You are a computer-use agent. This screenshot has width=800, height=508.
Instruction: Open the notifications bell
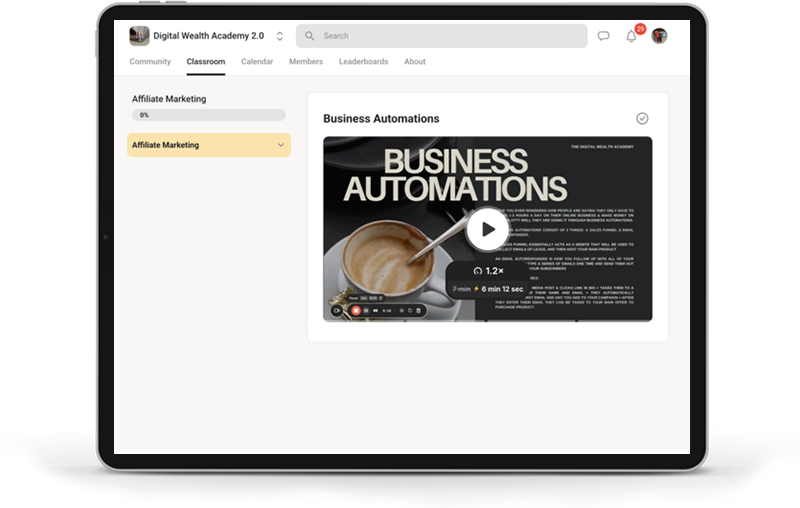click(x=631, y=36)
